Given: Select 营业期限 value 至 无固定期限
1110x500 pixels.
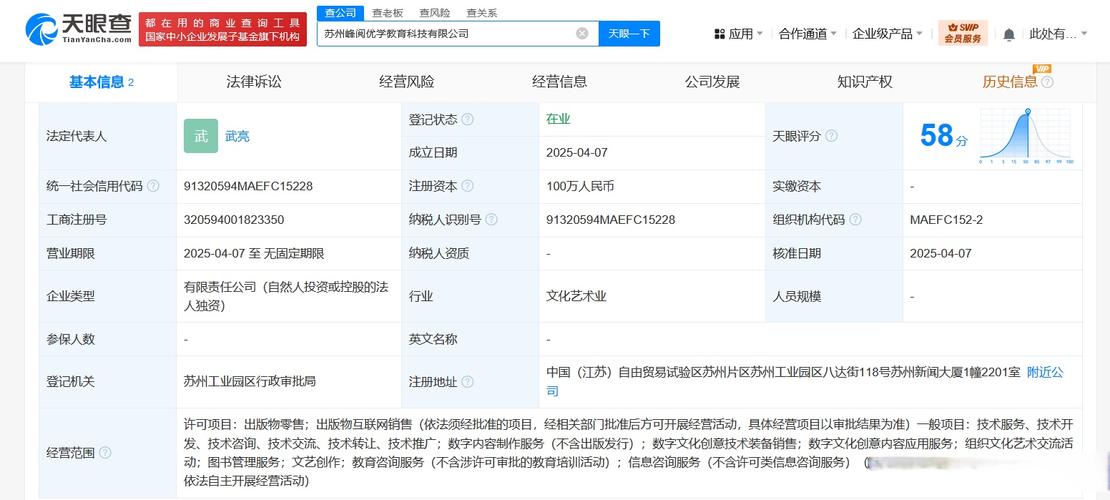Looking at the screenshot, I should [253, 254].
